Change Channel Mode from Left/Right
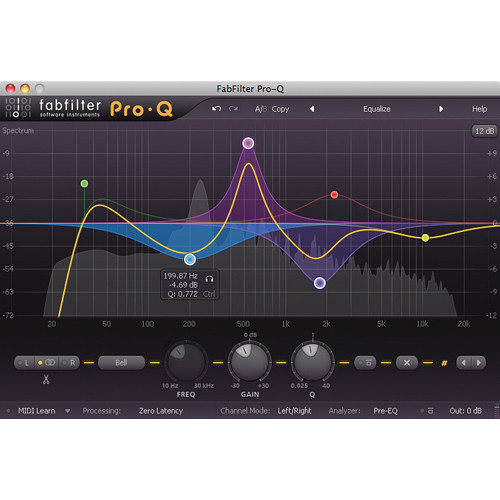This screenshot has width=500, height=500. point(294,411)
